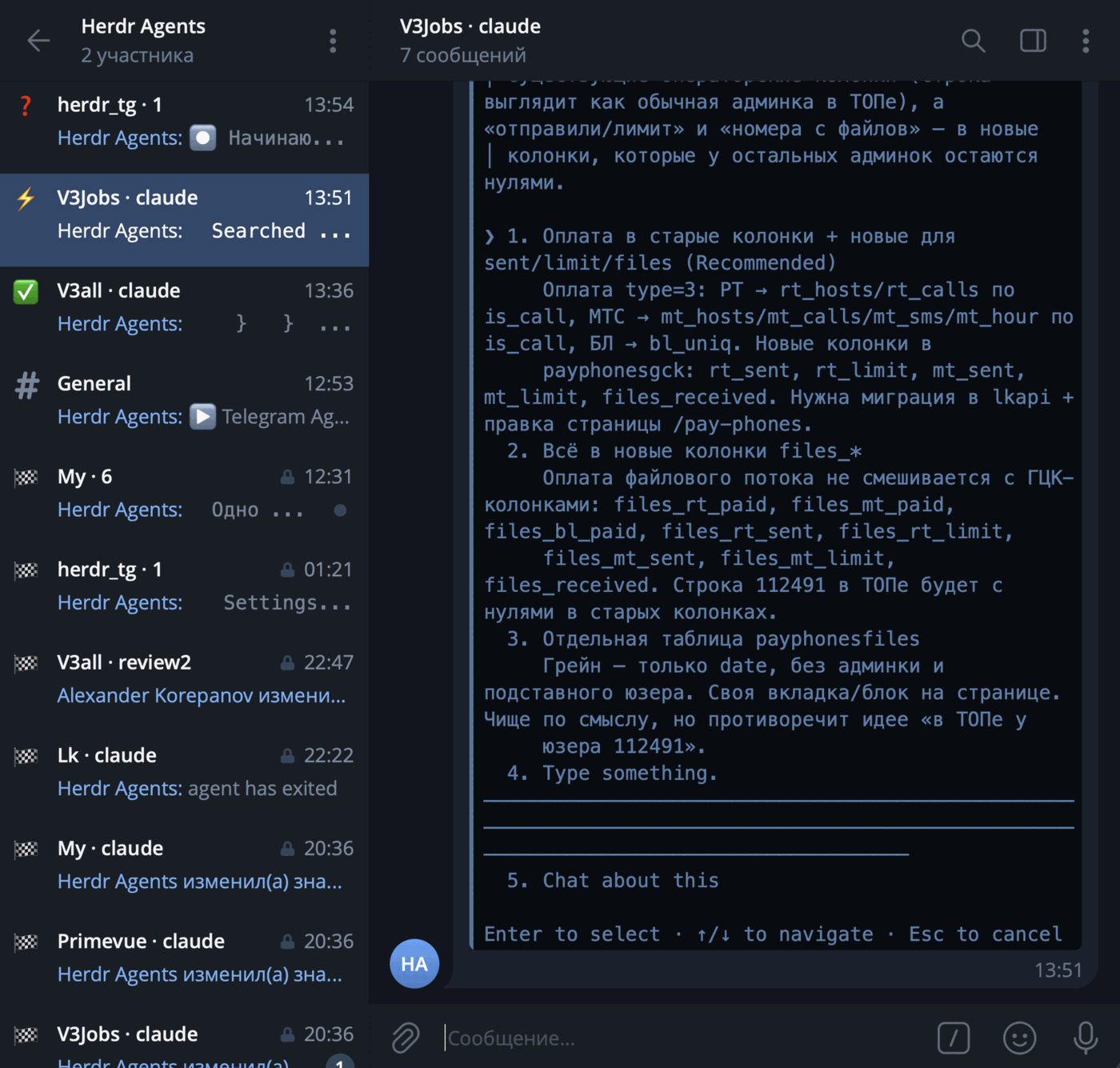Click the Herdr Agents group title
The height and width of the screenshot is (1068, 1120).
(143, 26)
